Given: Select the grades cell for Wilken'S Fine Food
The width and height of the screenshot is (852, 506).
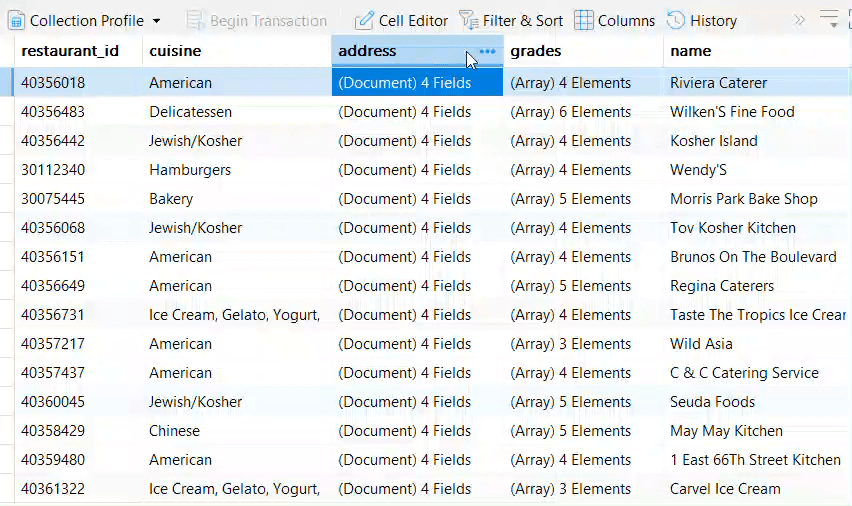Looking at the screenshot, I should click(583, 112).
